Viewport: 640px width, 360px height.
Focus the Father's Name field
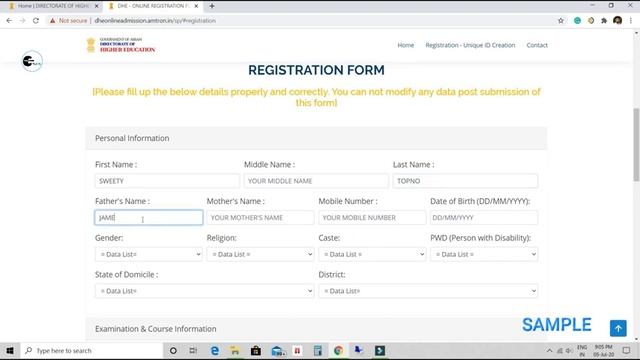[x=149, y=218]
